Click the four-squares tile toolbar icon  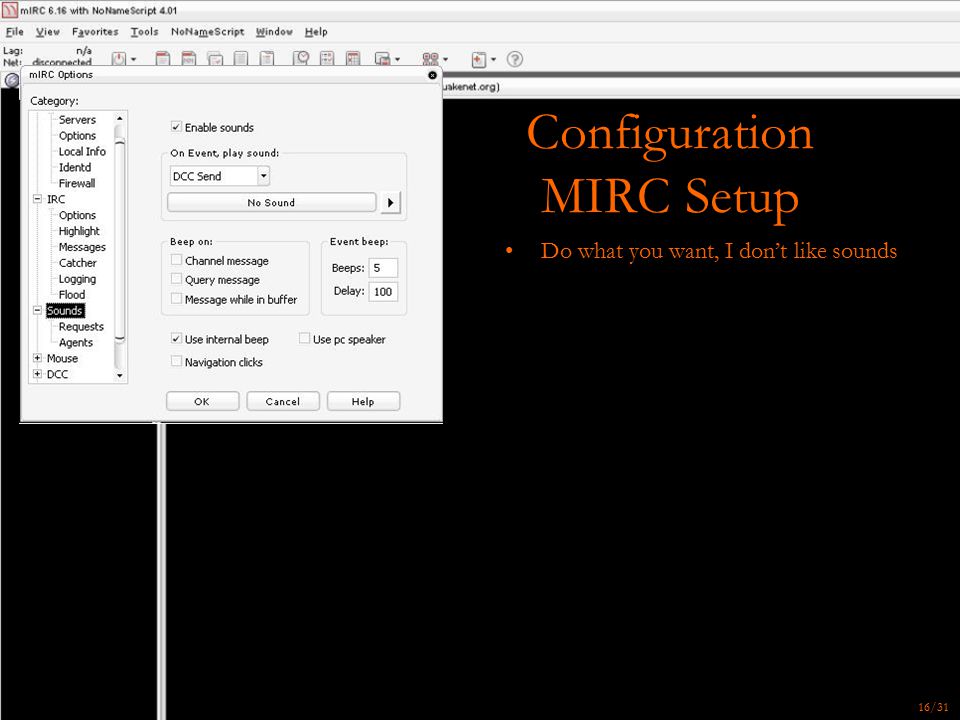click(x=430, y=59)
